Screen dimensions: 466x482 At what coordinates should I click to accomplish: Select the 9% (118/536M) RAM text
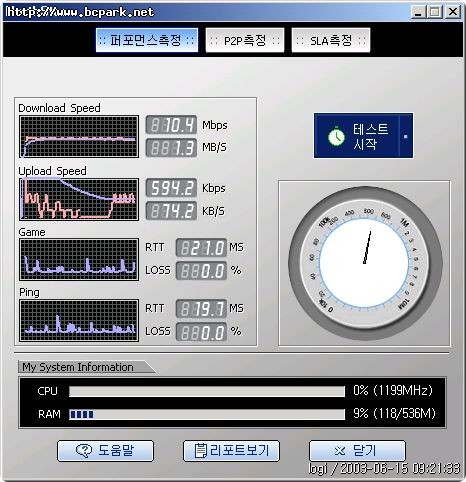(394, 413)
